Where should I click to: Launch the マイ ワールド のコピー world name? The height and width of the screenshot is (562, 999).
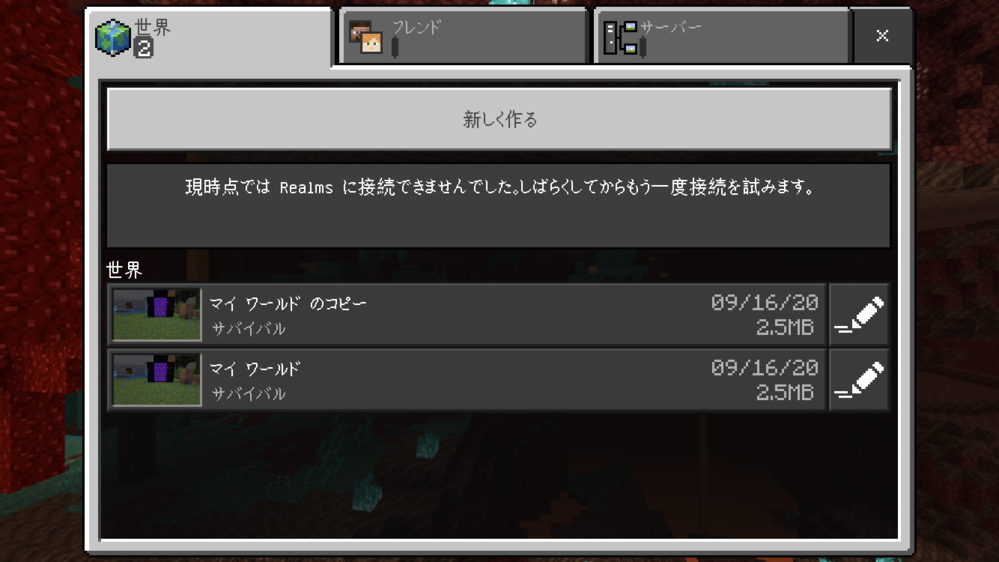(x=288, y=304)
